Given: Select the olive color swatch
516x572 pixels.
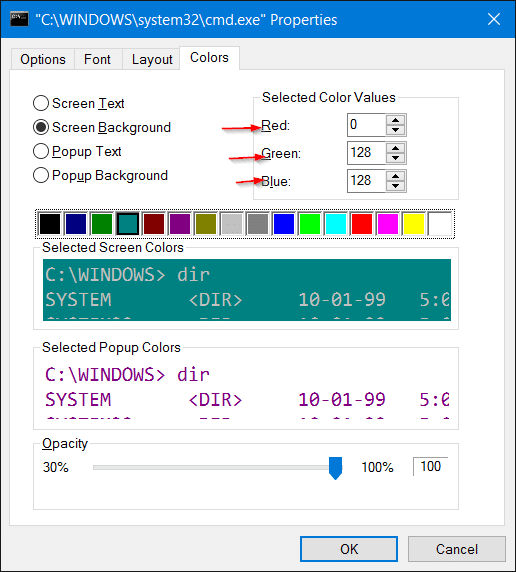Looking at the screenshot, I should point(206,224).
